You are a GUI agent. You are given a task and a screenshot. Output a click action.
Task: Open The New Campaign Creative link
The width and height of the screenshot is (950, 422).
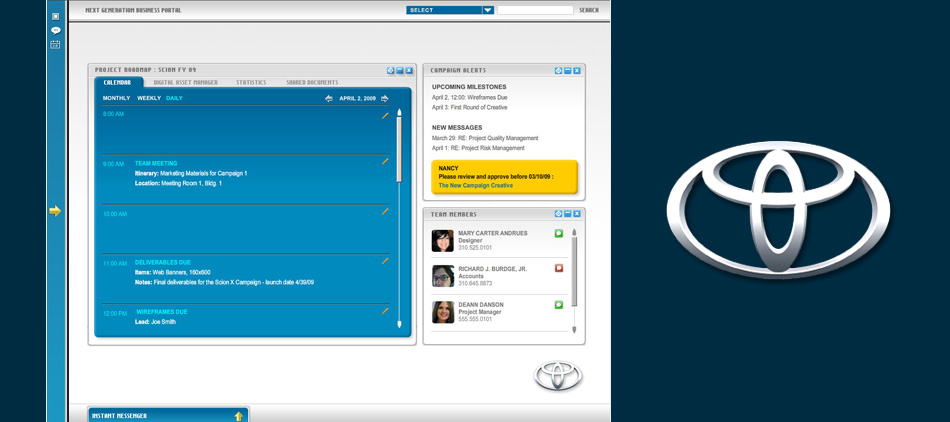[475, 185]
